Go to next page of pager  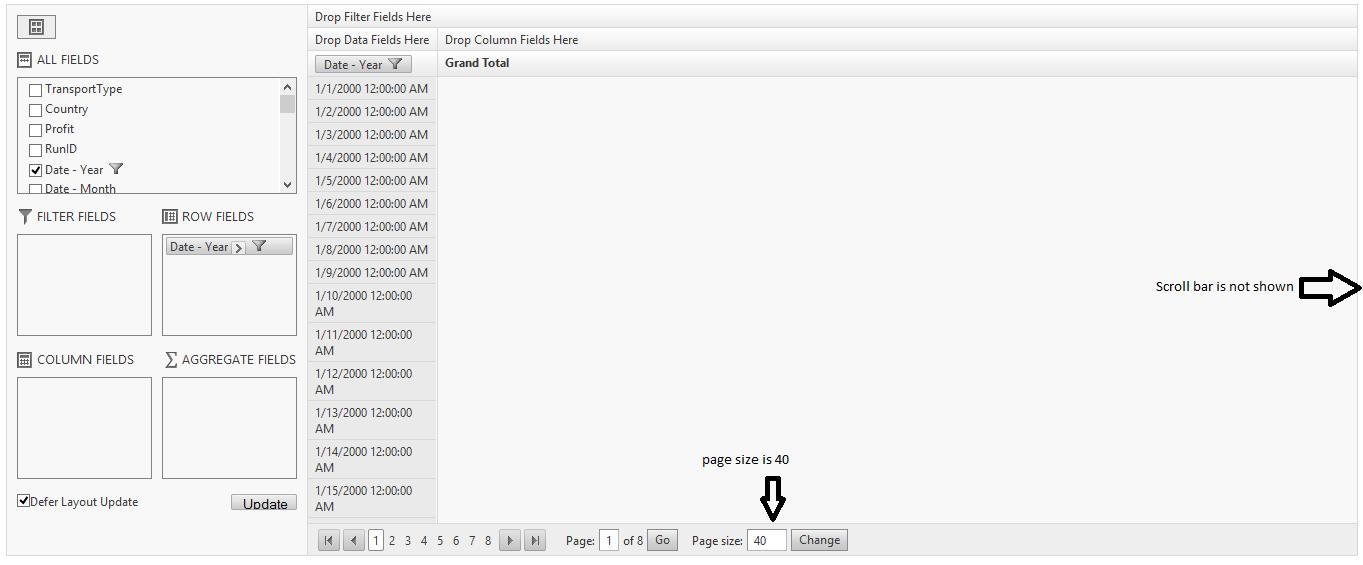[x=510, y=540]
